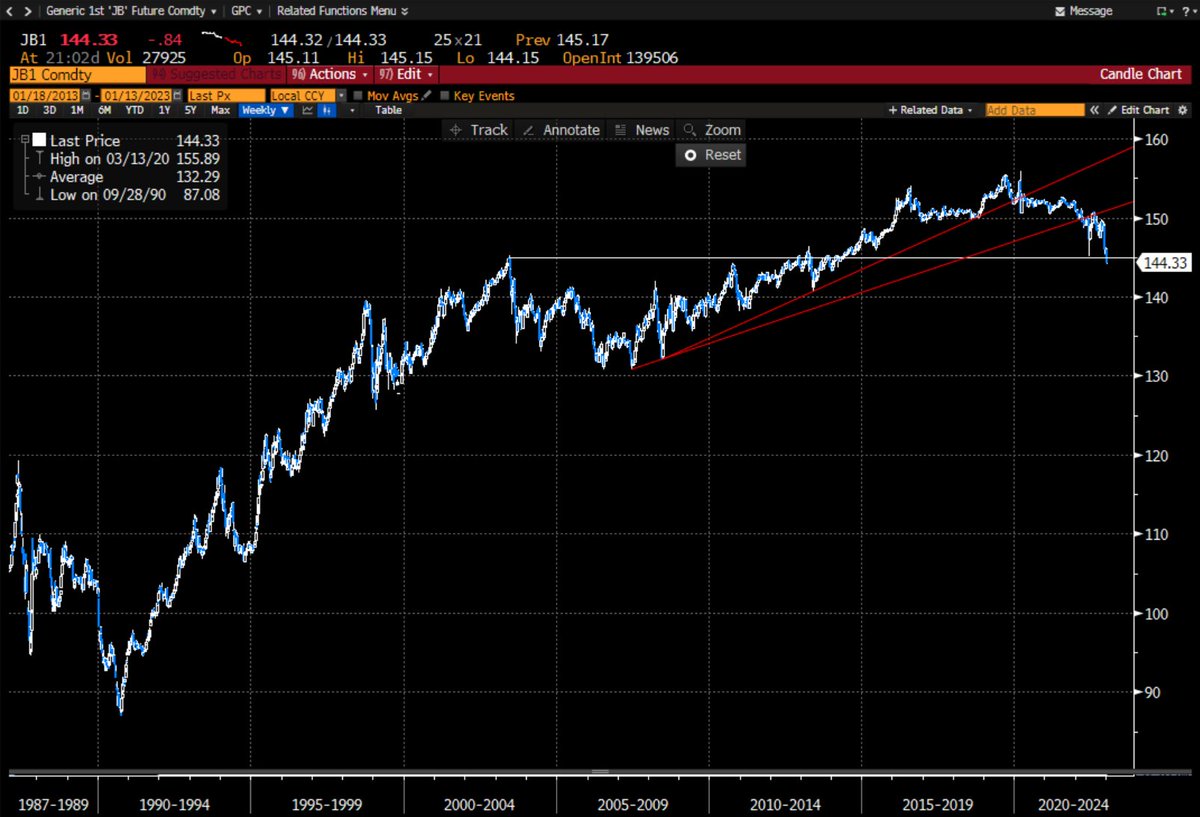Click the Average legend row
Screen dimensions: 1200x817
pyautogui.click(x=125, y=177)
